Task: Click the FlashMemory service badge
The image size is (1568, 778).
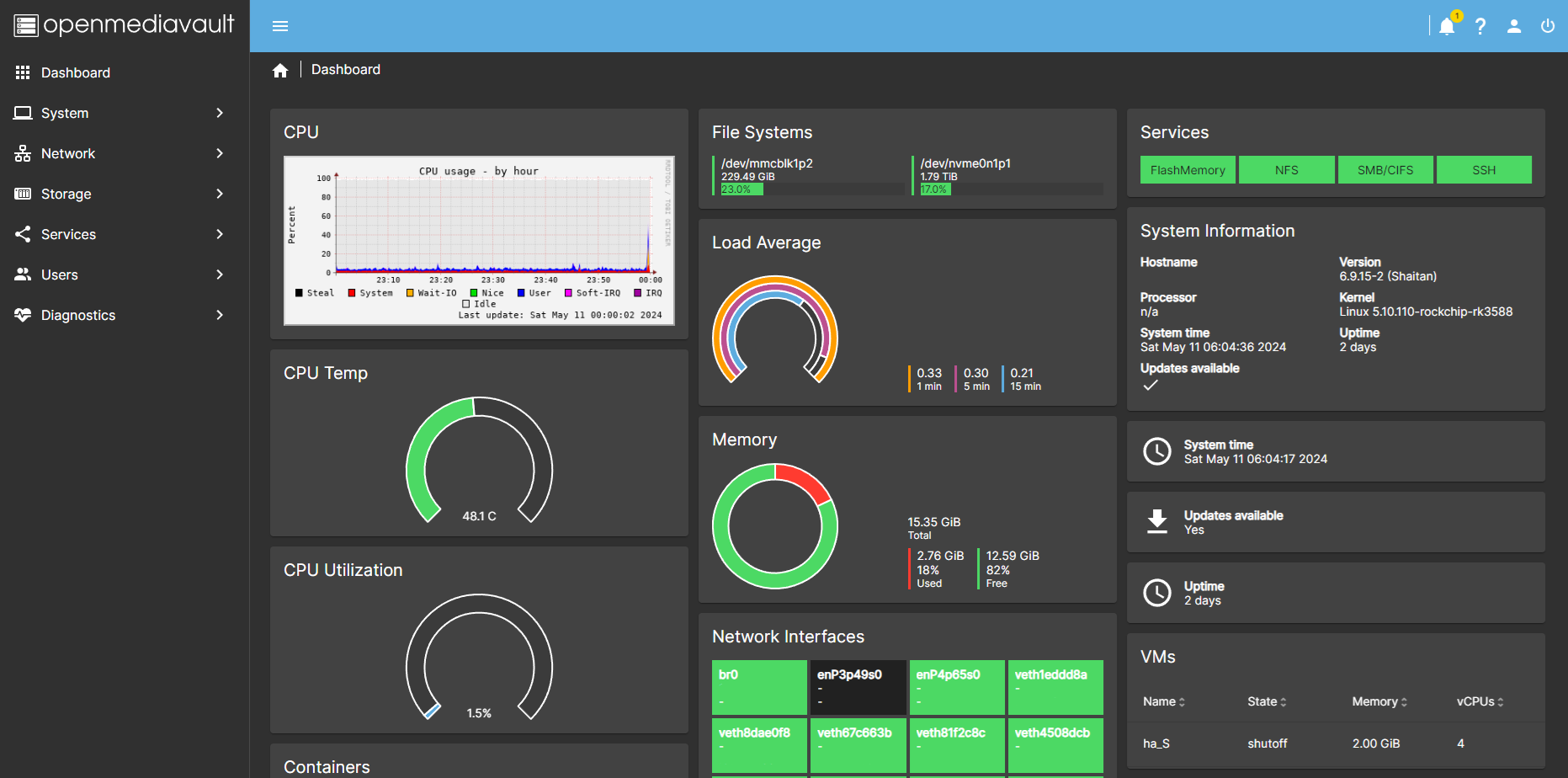Action: (x=1188, y=170)
